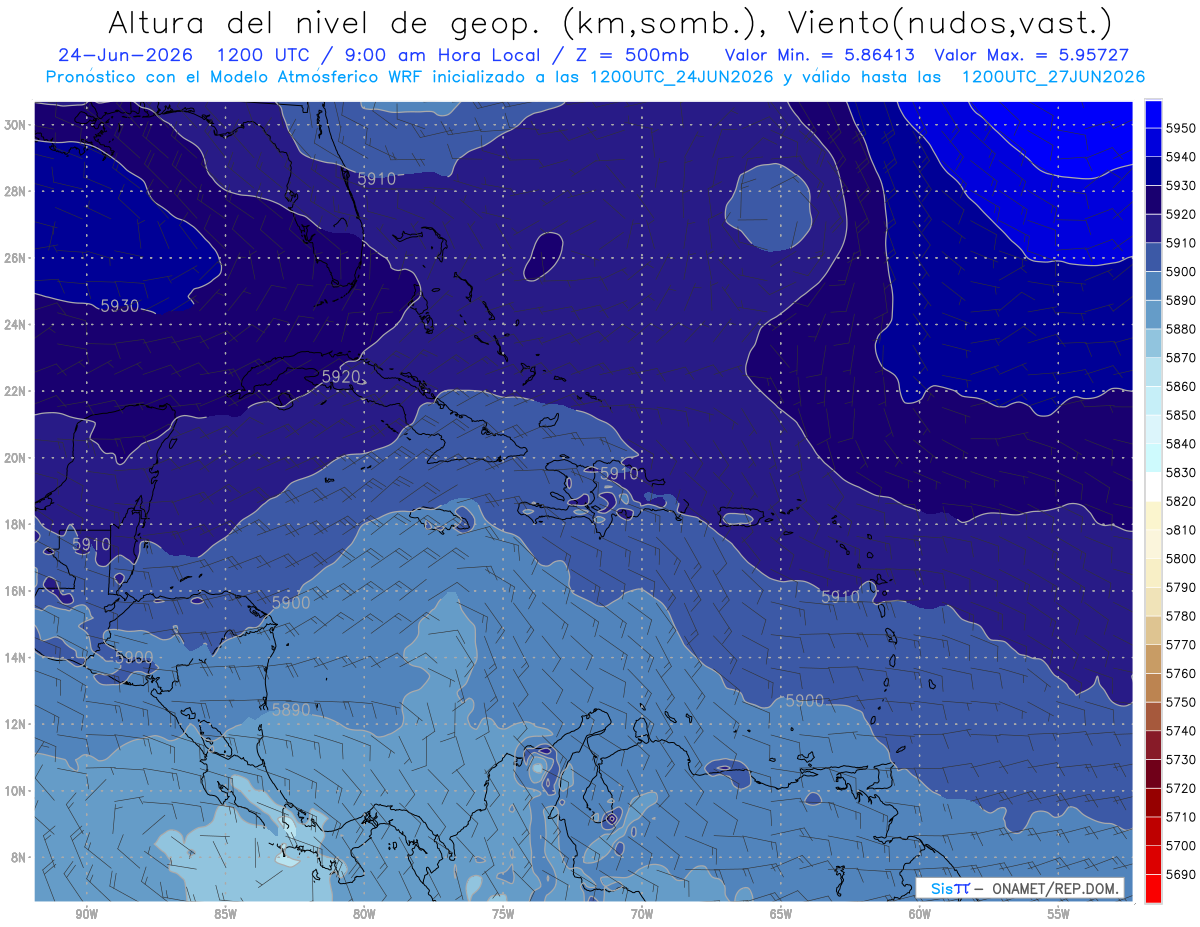Click the colorbar tick label 5940
This screenshot has height=927, width=1200.
click(x=1180, y=157)
